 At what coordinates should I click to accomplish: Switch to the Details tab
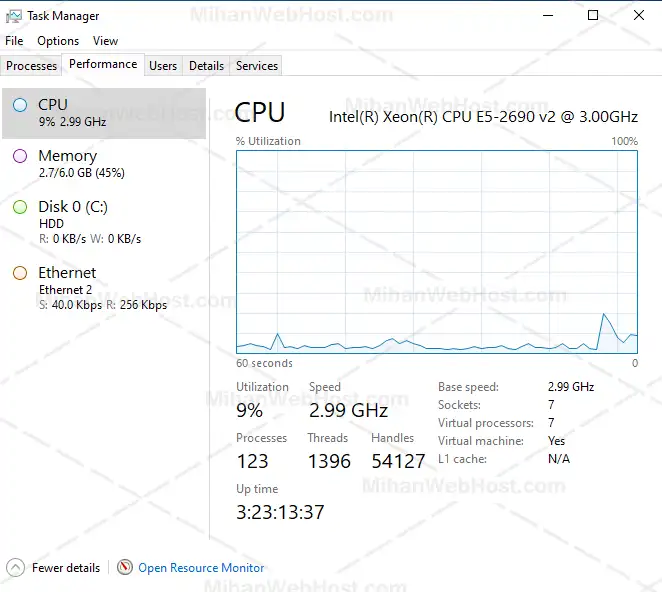click(206, 66)
